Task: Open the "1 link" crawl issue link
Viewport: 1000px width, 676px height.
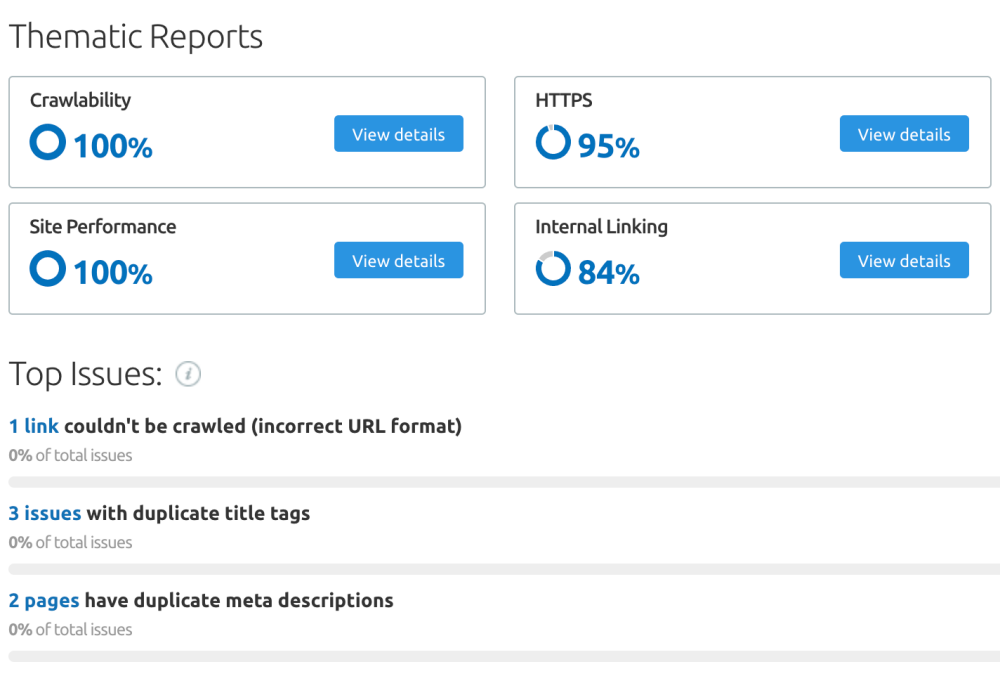Action: pyautogui.click(x=34, y=426)
